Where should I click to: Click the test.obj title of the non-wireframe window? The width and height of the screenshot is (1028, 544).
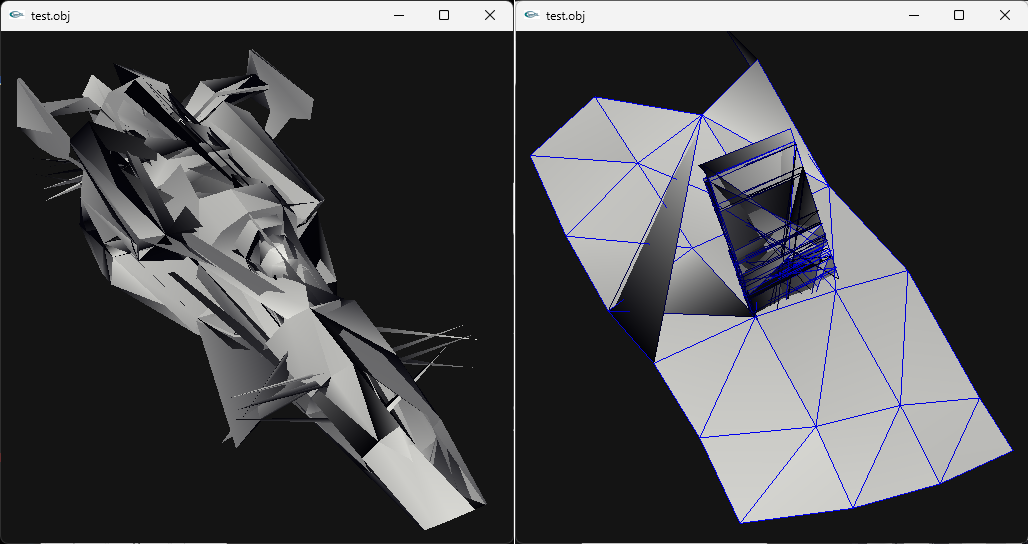(x=50, y=15)
